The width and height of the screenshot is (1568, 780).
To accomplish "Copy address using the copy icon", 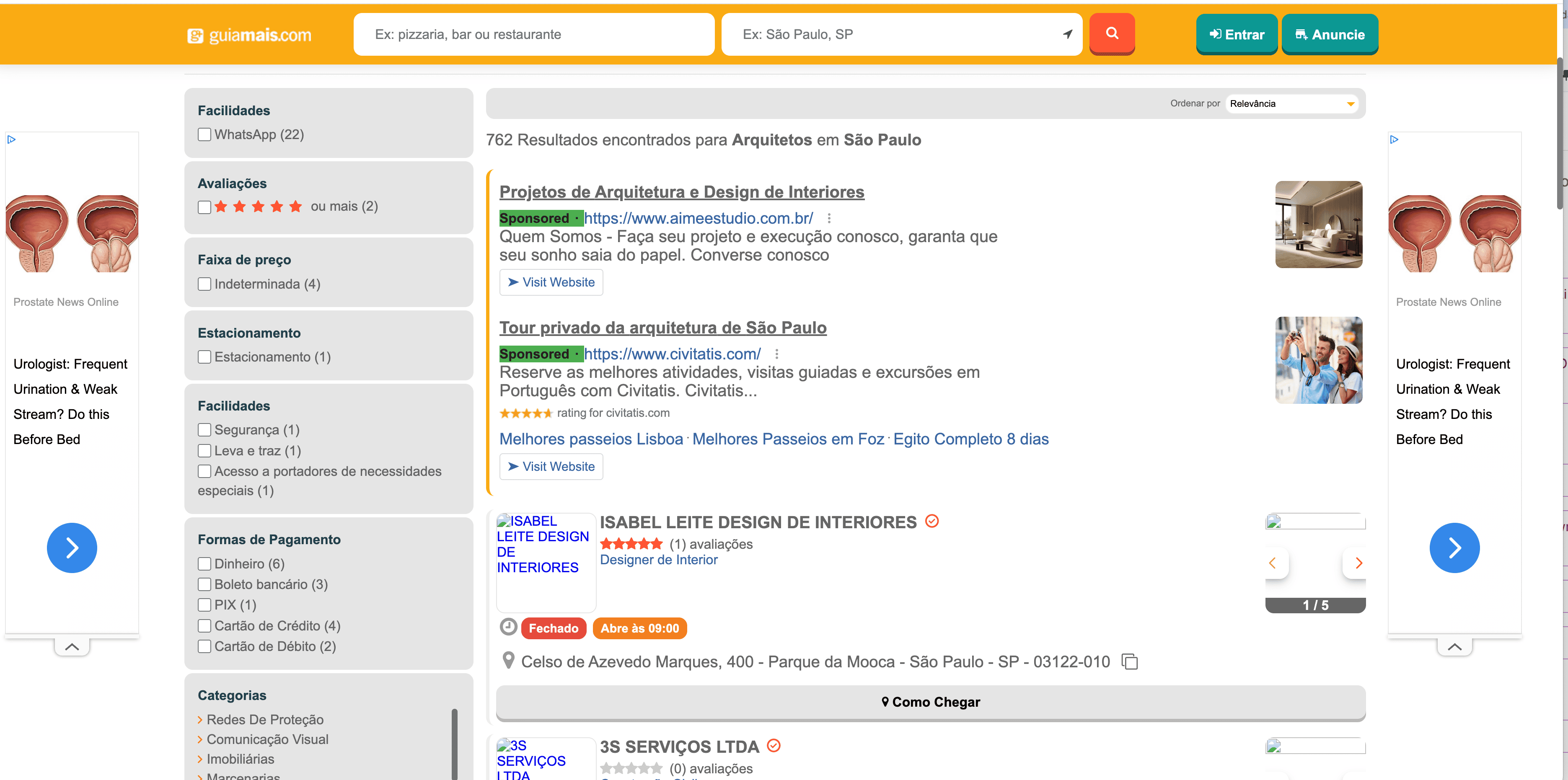I will point(1130,661).
